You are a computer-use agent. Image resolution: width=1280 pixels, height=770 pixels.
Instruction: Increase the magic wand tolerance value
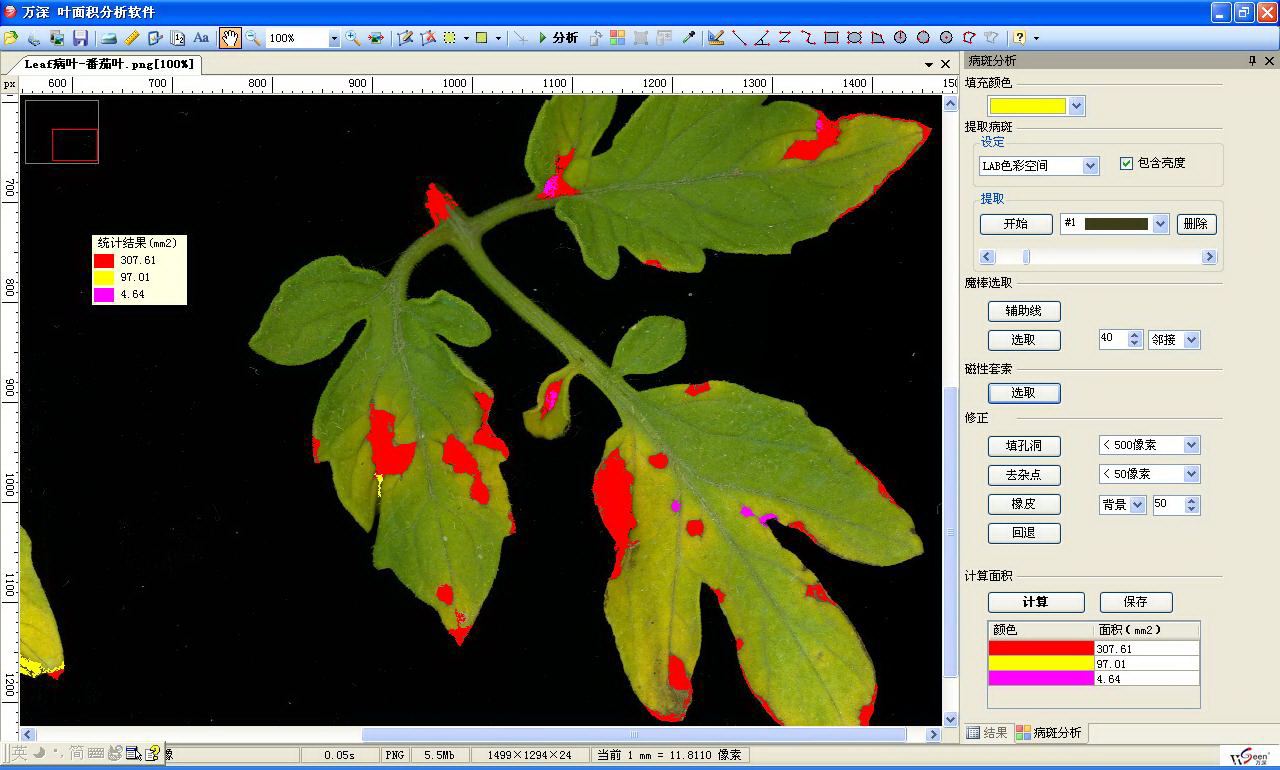1134,335
